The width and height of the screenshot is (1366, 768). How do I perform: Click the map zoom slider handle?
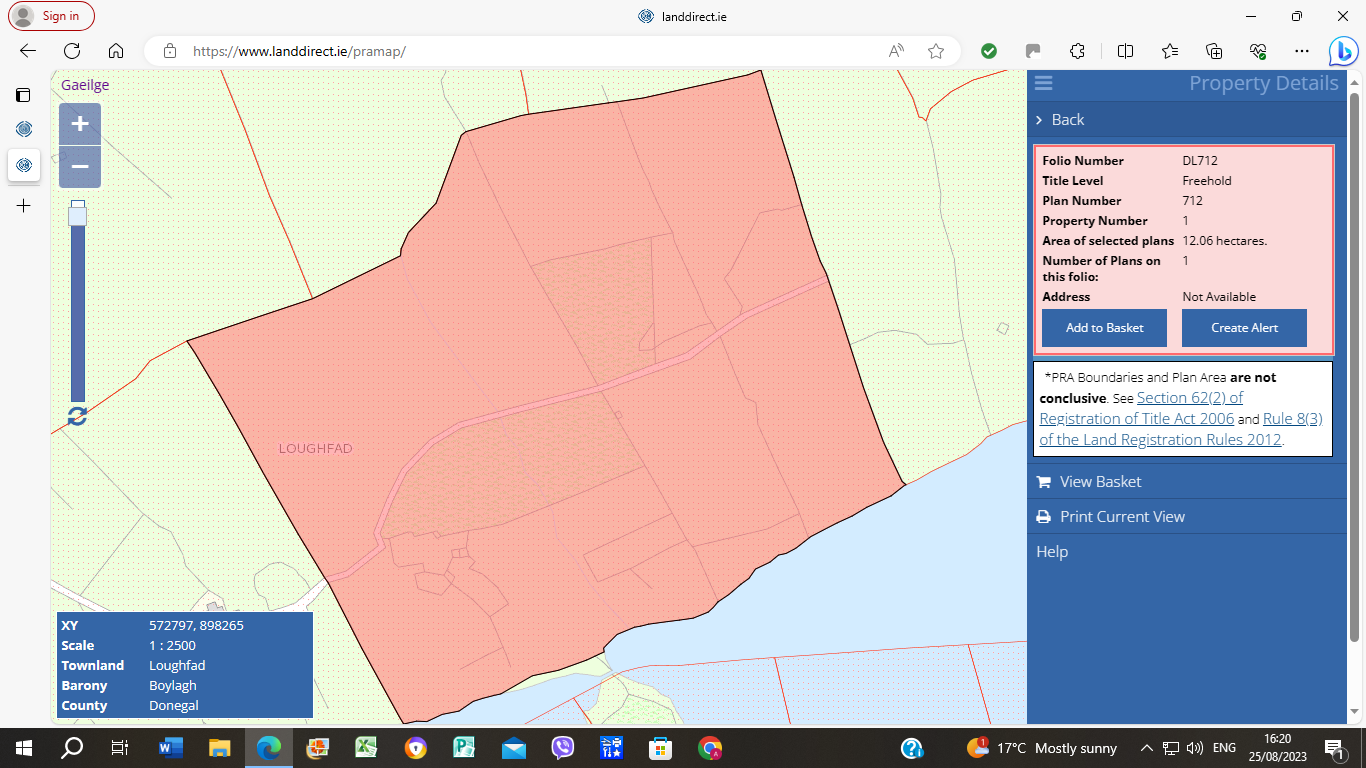77,215
